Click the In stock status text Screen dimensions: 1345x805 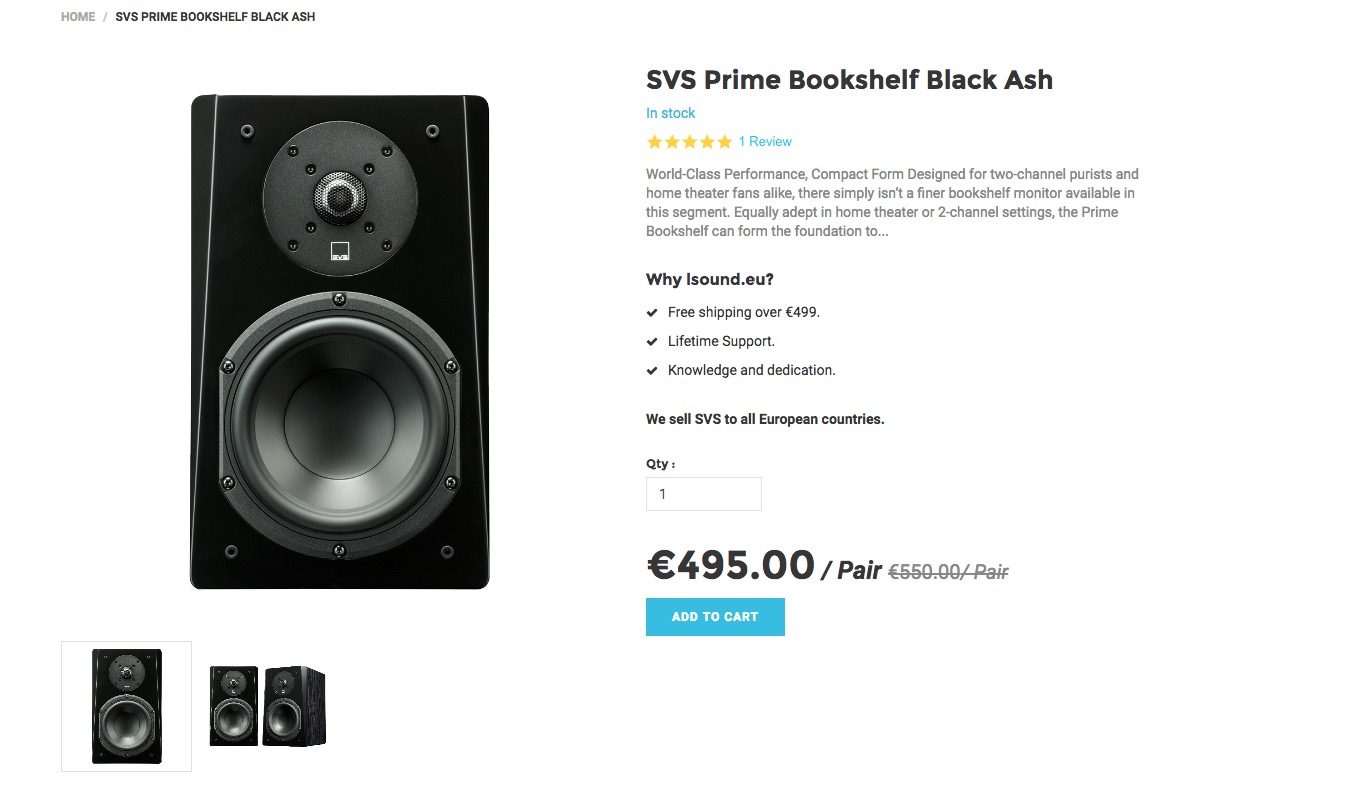pyautogui.click(x=670, y=113)
